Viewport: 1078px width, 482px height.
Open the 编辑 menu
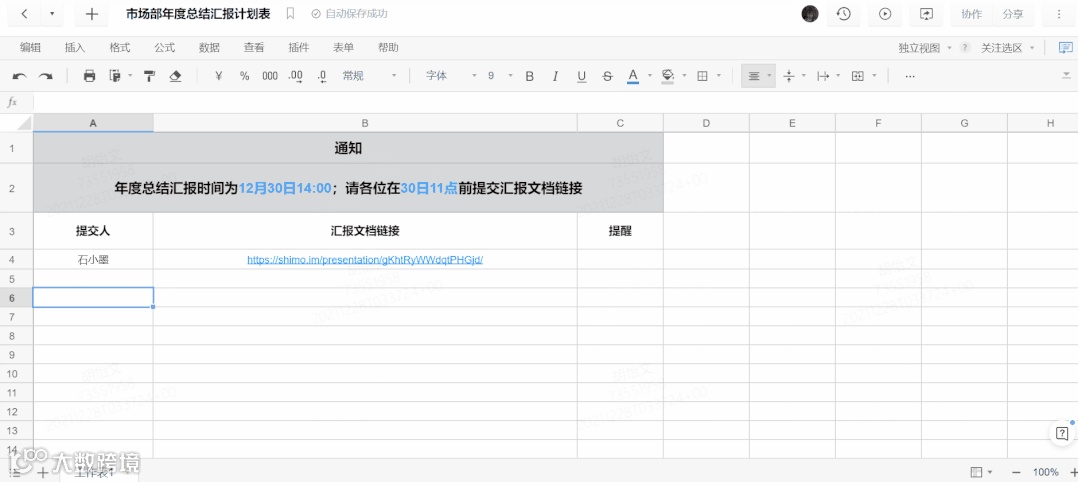[30, 47]
